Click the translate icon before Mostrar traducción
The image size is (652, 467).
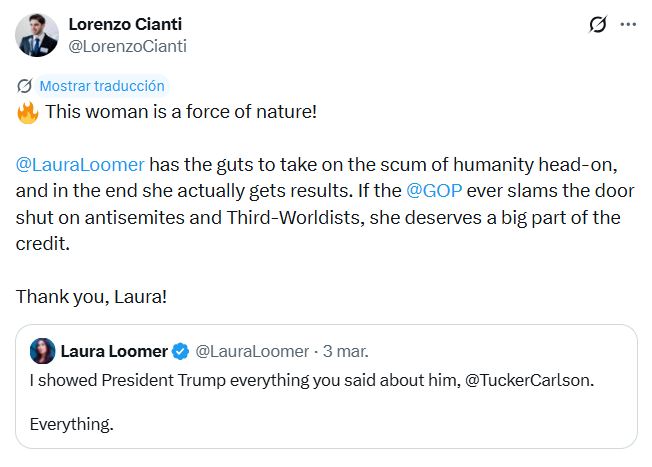[25, 86]
